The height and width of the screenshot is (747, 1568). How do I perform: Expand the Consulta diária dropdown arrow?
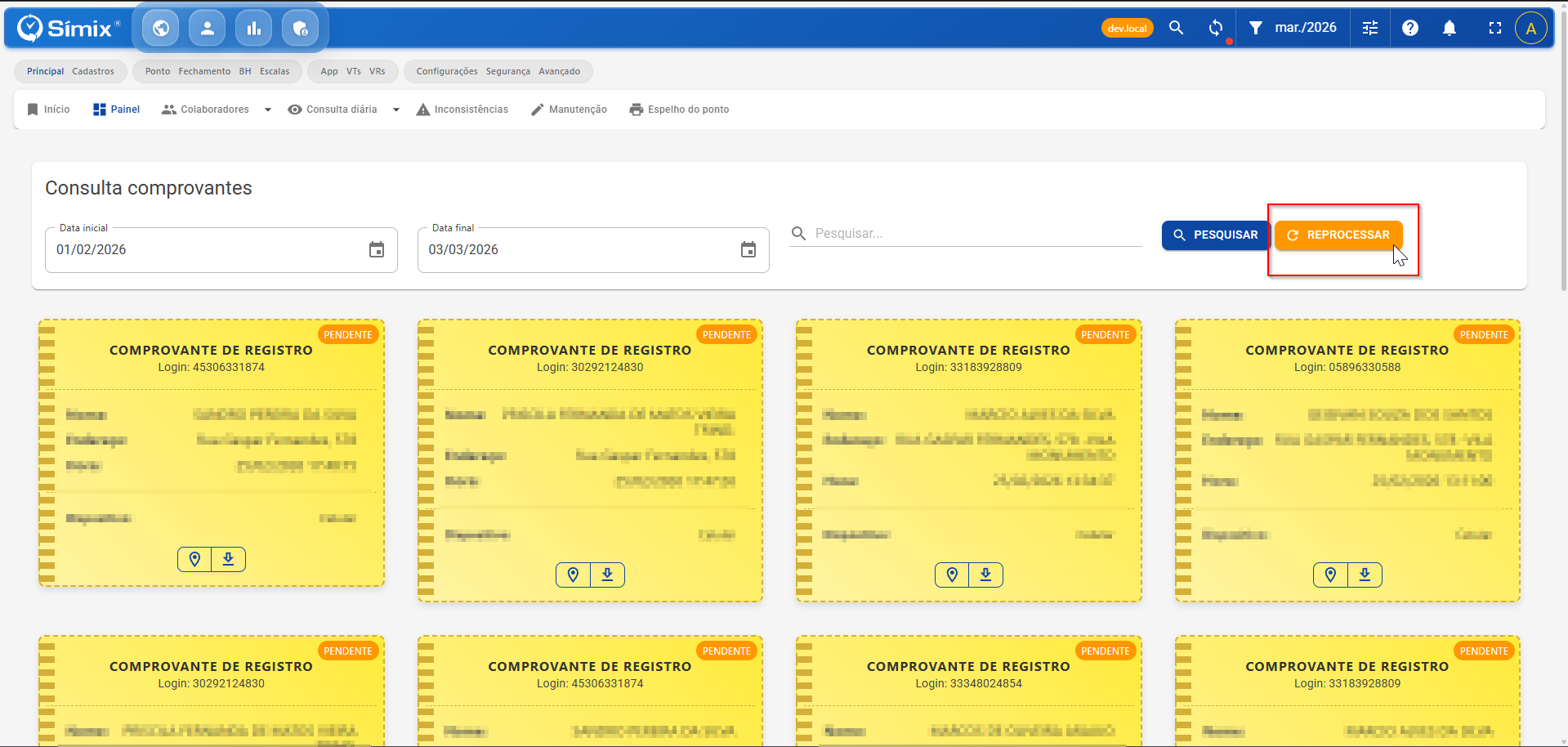[396, 110]
